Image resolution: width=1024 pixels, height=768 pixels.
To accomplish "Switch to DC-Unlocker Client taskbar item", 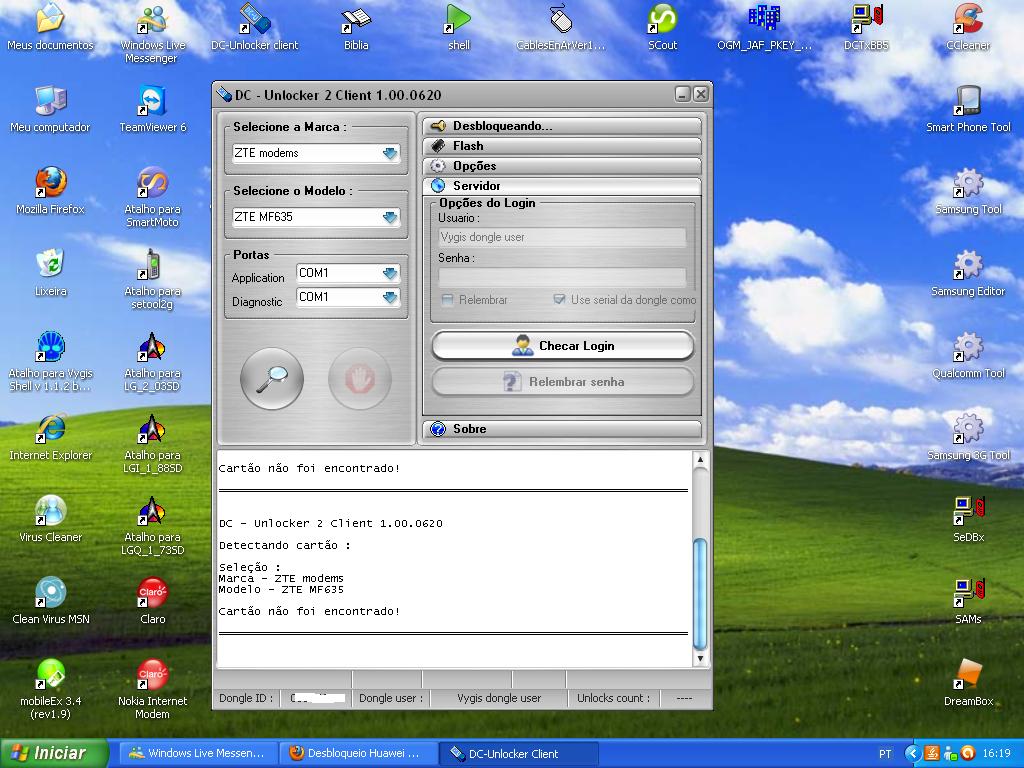I will [517, 753].
